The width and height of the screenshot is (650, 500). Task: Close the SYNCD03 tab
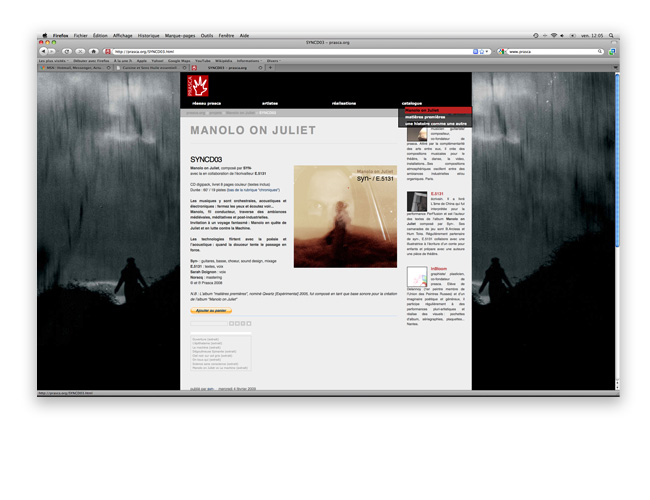click(x=260, y=68)
